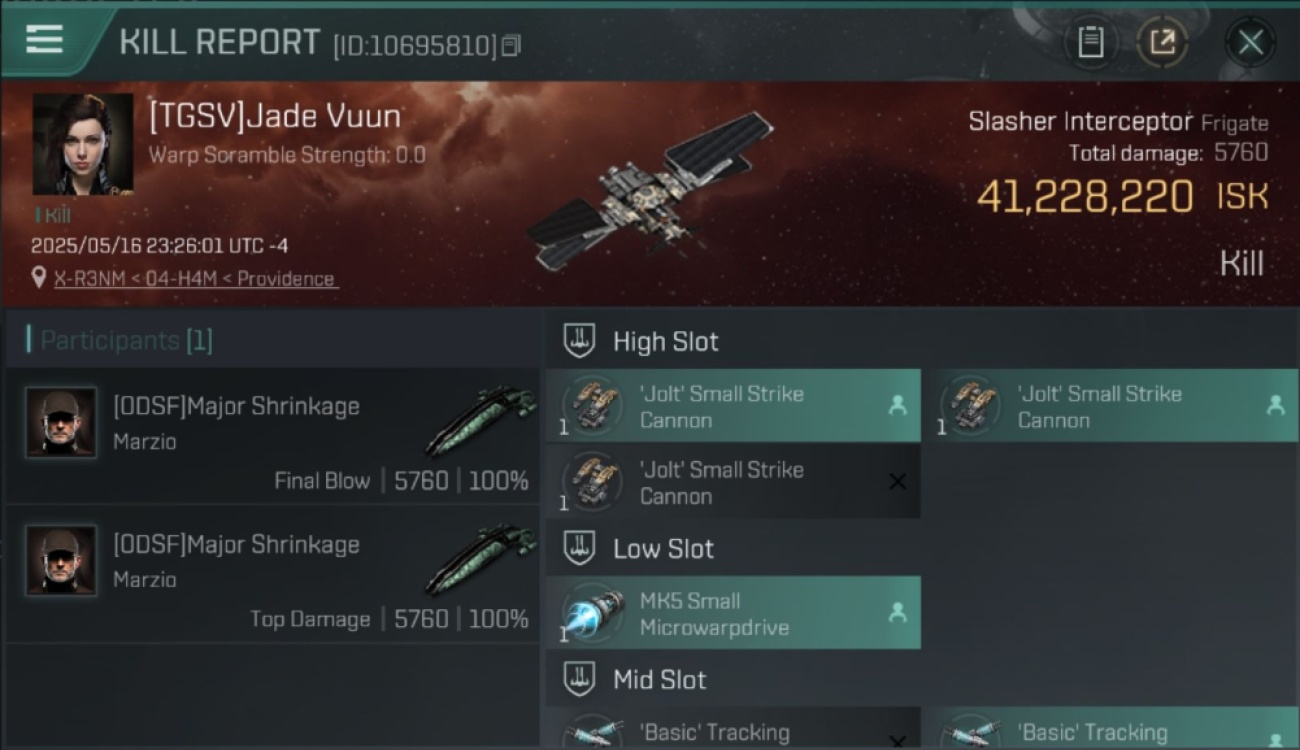View Jade Vuun's character portrait
Image resolution: width=1300 pixels, height=750 pixels.
coord(83,144)
